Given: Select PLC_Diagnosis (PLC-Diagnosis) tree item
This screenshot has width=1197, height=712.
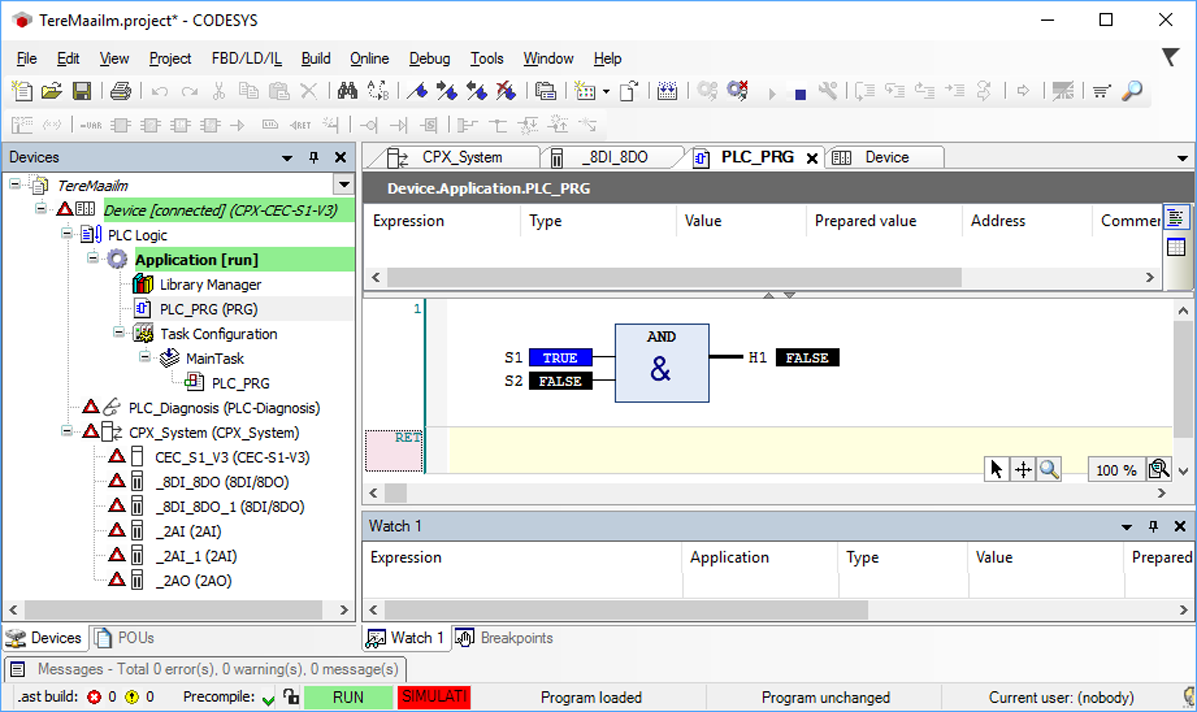Looking at the screenshot, I should [224, 408].
